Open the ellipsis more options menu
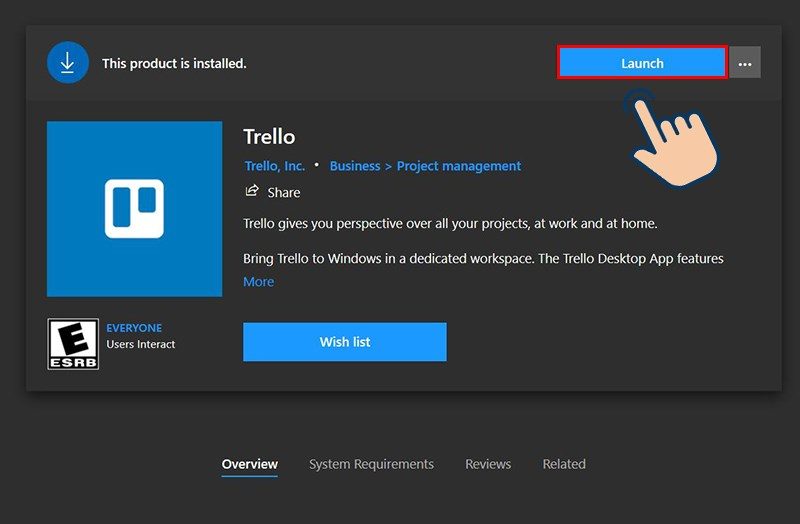Viewport: 800px width, 524px height. [x=745, y=63]
